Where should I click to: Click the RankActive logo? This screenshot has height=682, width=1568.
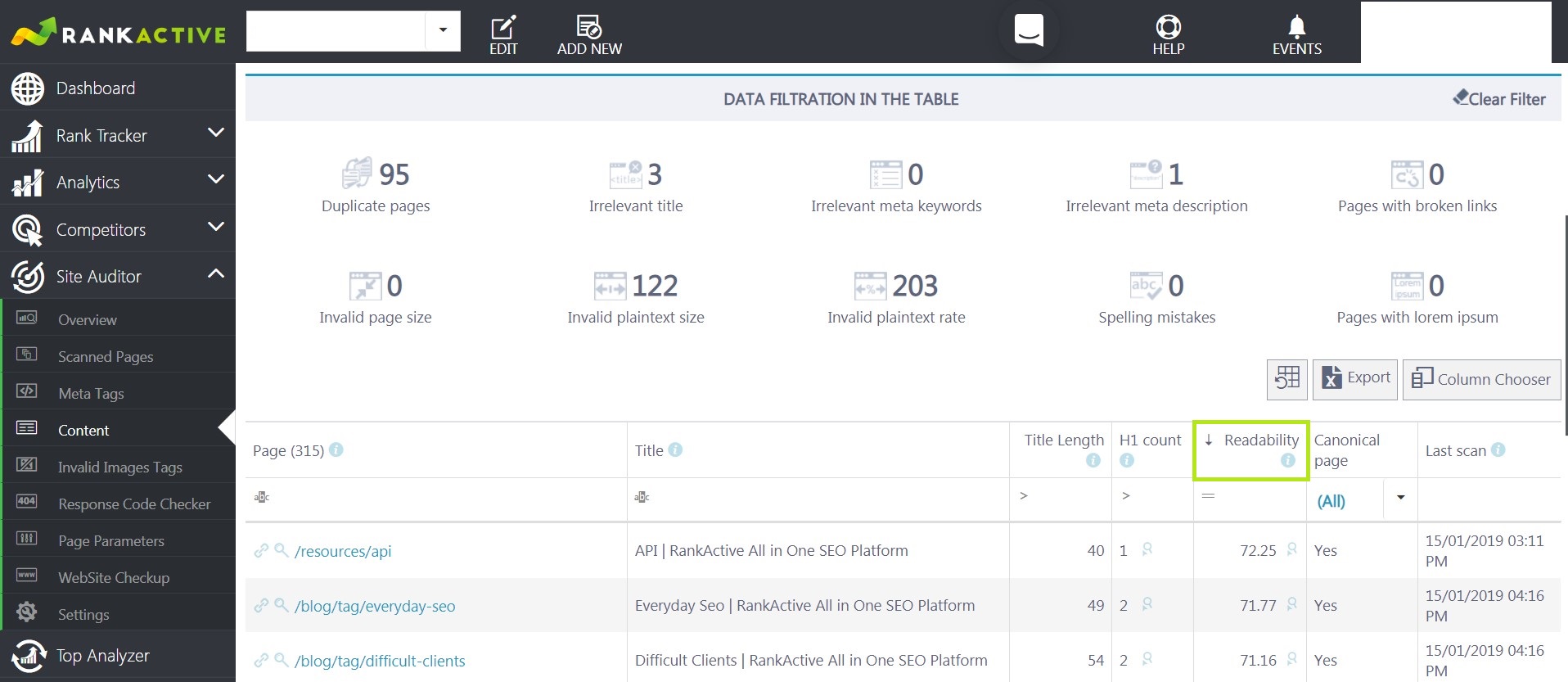pyautogui.click(x=119, y=33)
